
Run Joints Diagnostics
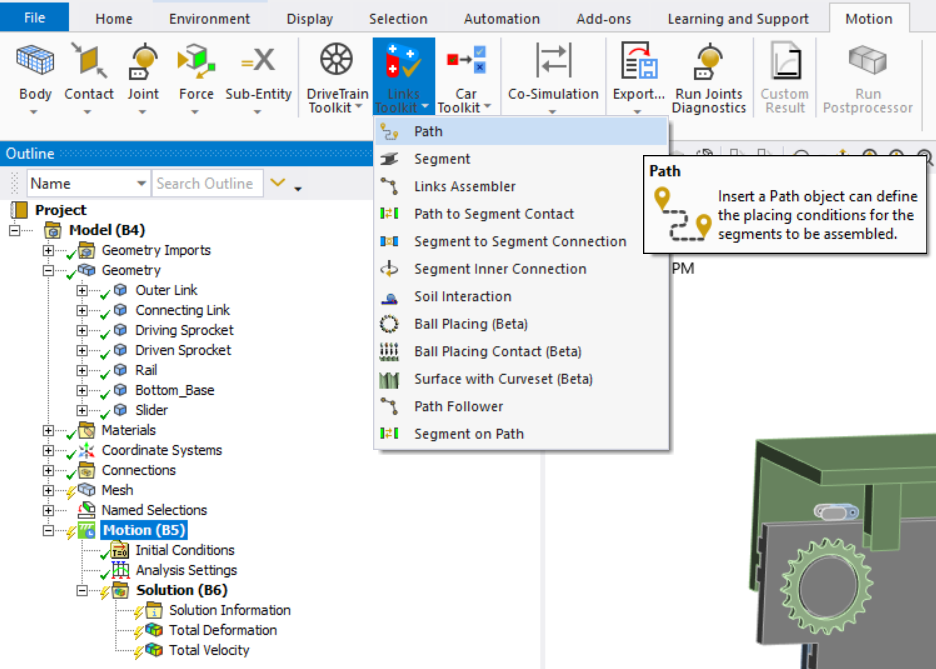(709, 70)
